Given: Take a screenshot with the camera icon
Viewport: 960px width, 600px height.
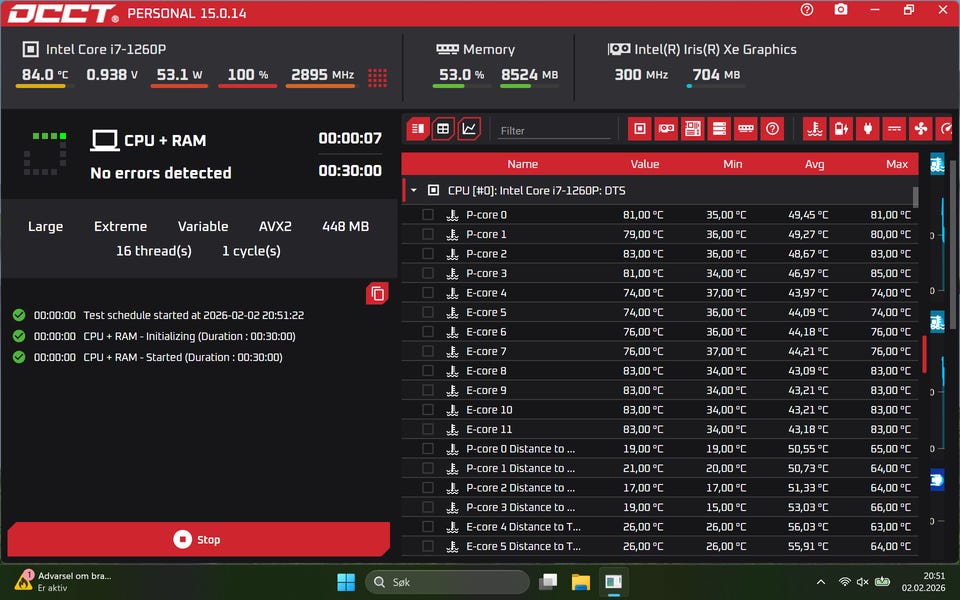Looking at the screenshot, I should pos(841,10).
